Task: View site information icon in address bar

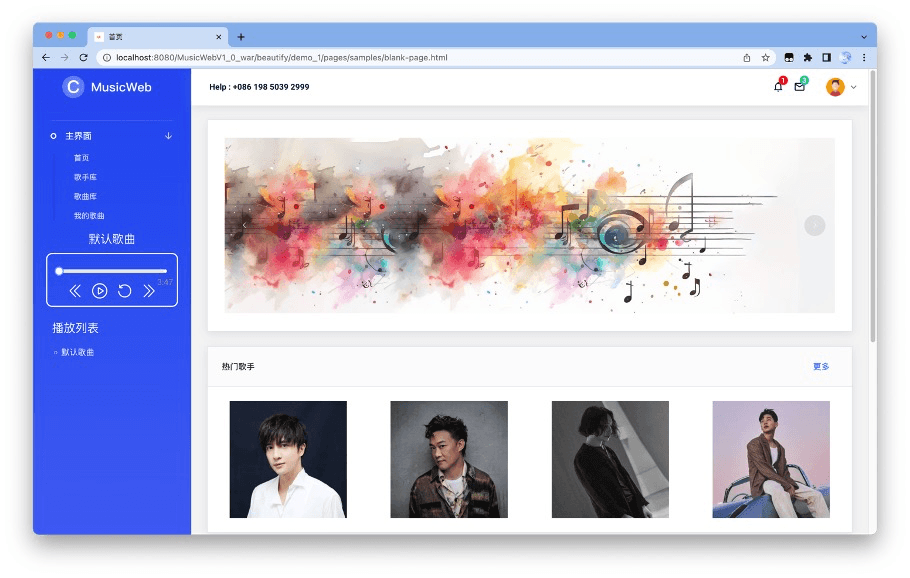Action: click(x=107, y=57)
